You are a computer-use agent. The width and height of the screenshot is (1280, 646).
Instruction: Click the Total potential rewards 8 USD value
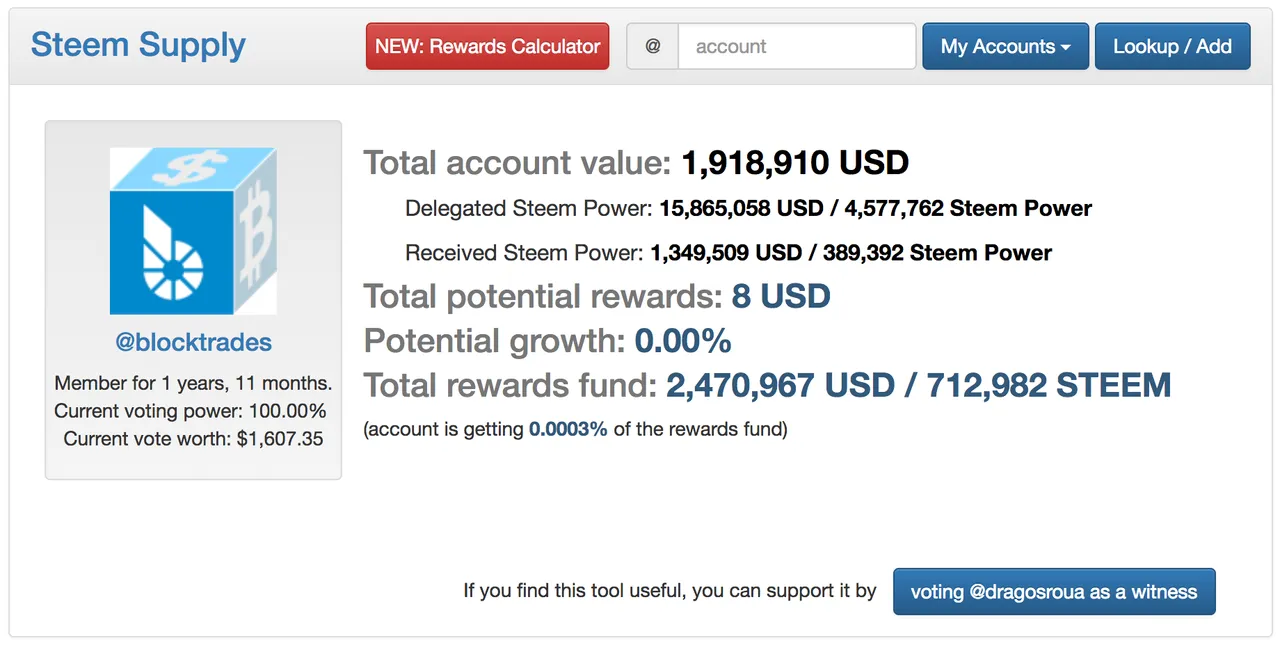pos(781,296)
